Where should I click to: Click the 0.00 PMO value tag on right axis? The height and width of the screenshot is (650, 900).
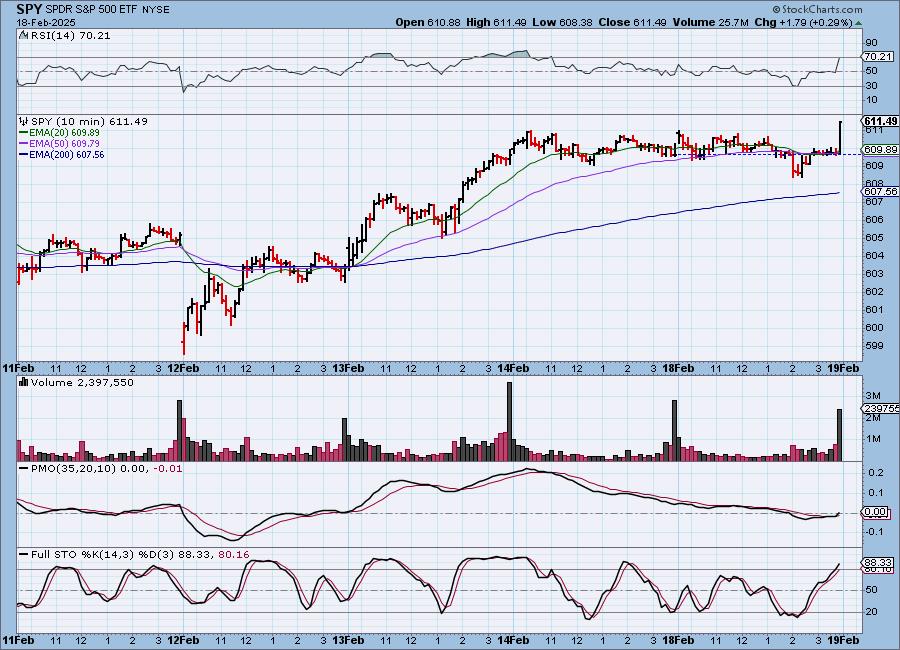click(875, 512)
